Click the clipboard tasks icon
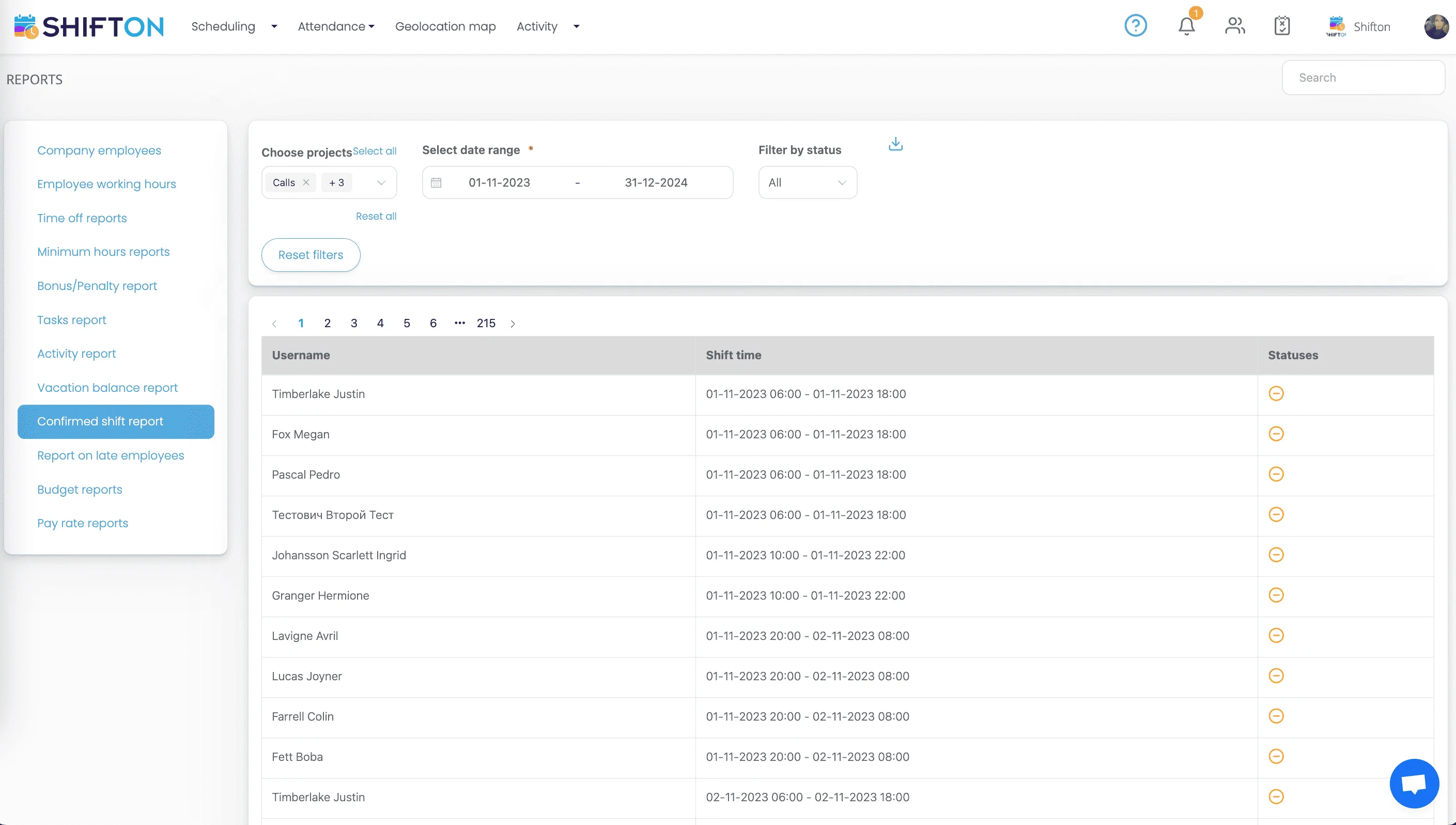Image resolution: width=1456 pixels, height=825 pixels. click(1281, 26)
